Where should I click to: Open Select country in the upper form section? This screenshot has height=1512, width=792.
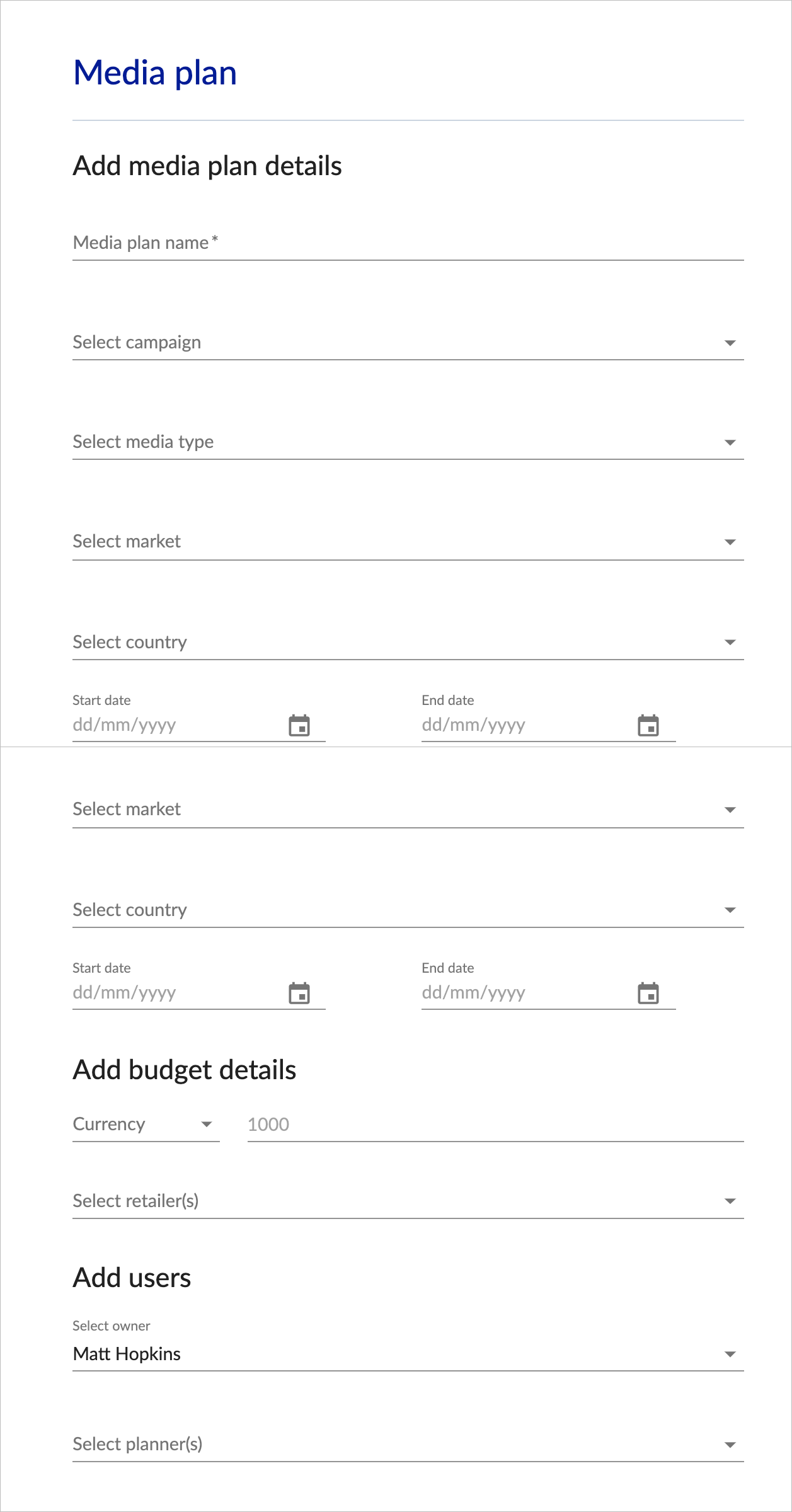(408, 643)
